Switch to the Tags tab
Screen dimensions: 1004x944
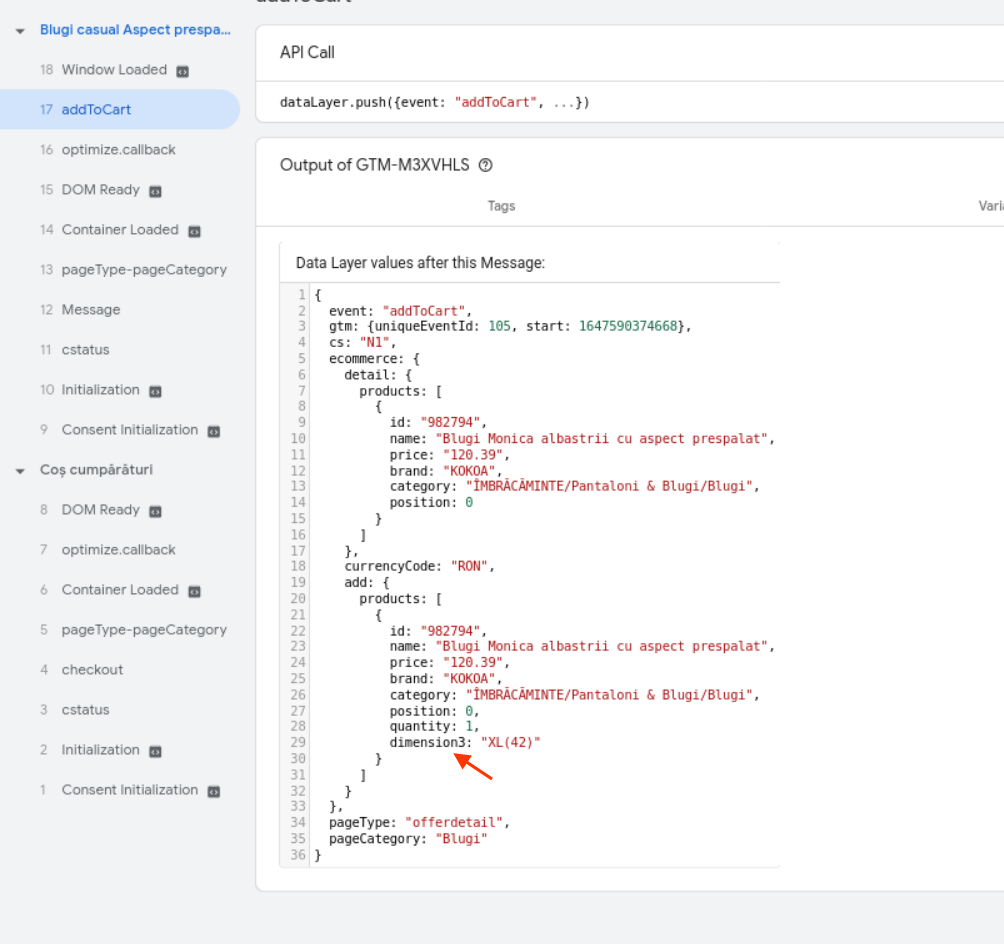click(x=501, y=206)
